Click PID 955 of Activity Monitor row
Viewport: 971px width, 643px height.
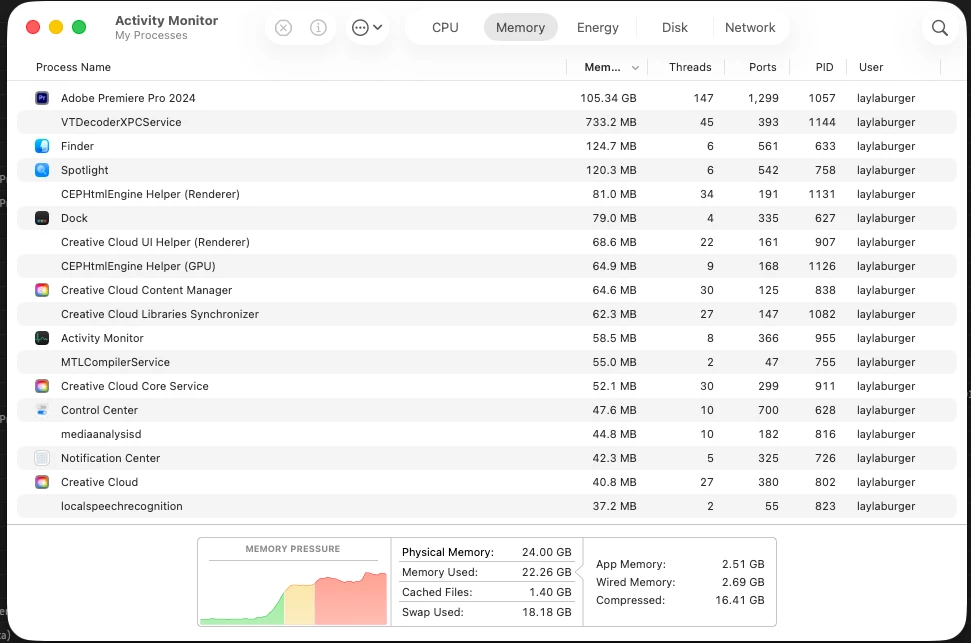point(825,338)
